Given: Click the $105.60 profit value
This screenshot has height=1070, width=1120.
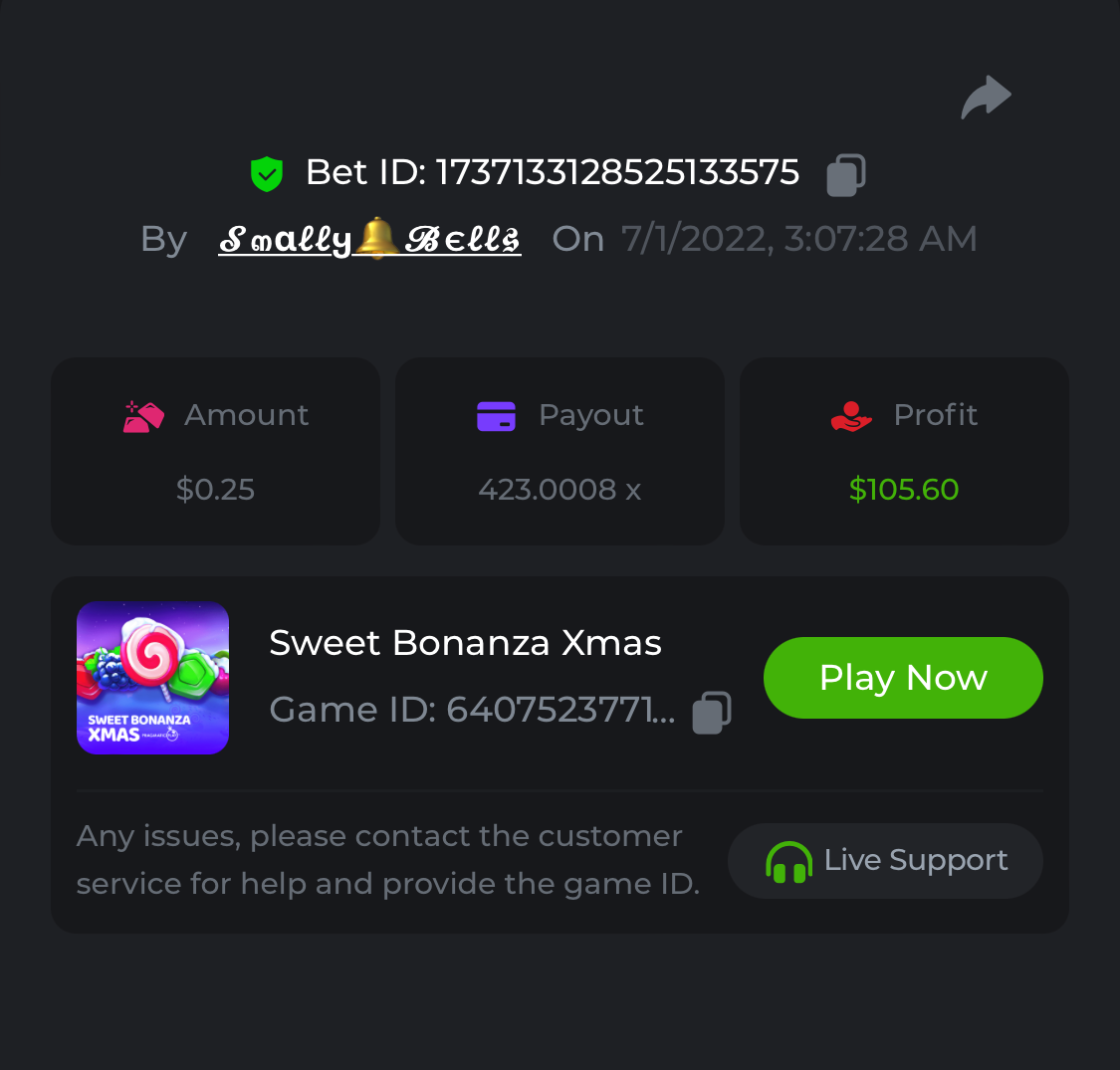Looking at the screenshot, I should point(903,490).
